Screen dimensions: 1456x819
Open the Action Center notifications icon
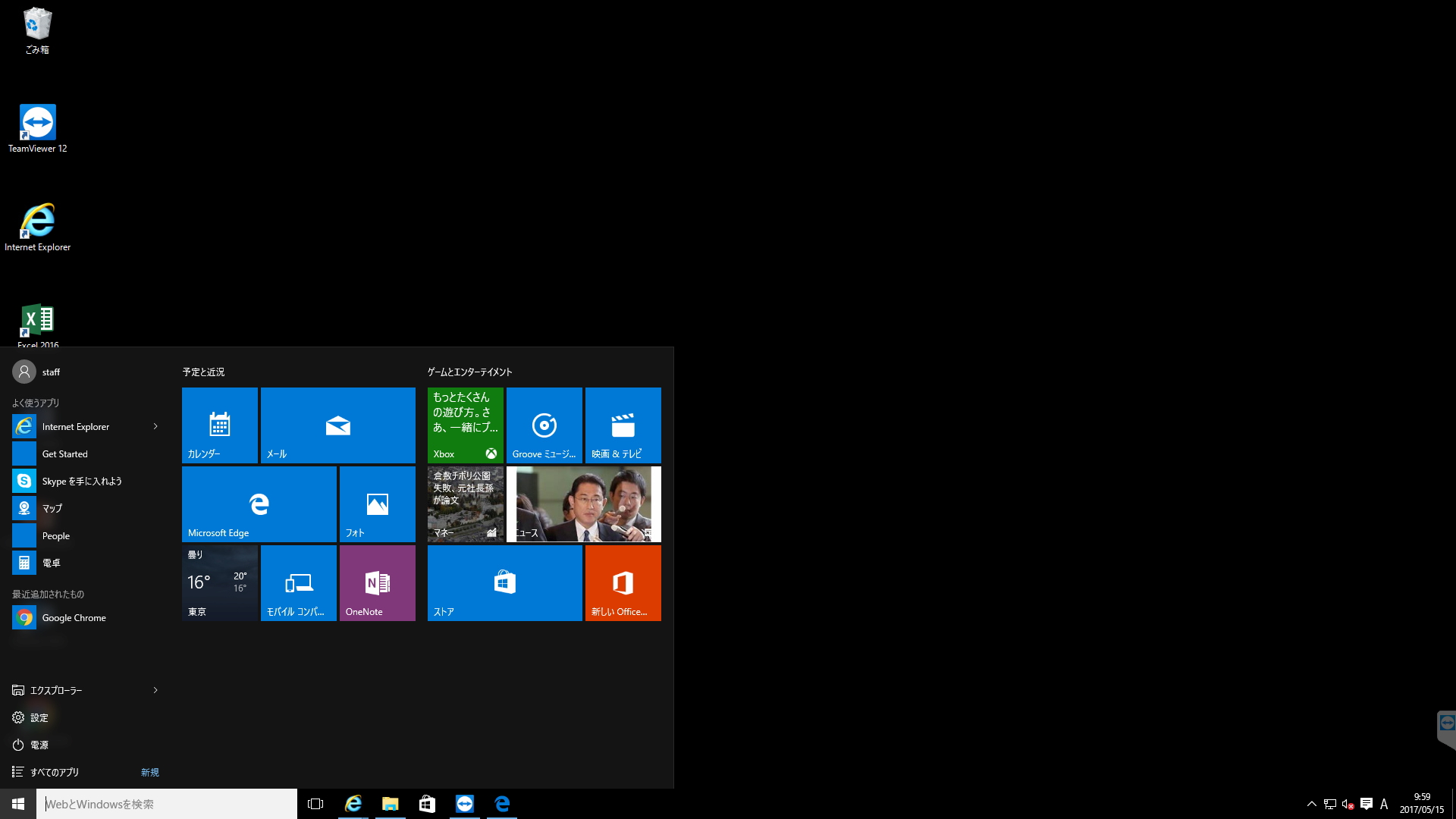pos(1367,804)
